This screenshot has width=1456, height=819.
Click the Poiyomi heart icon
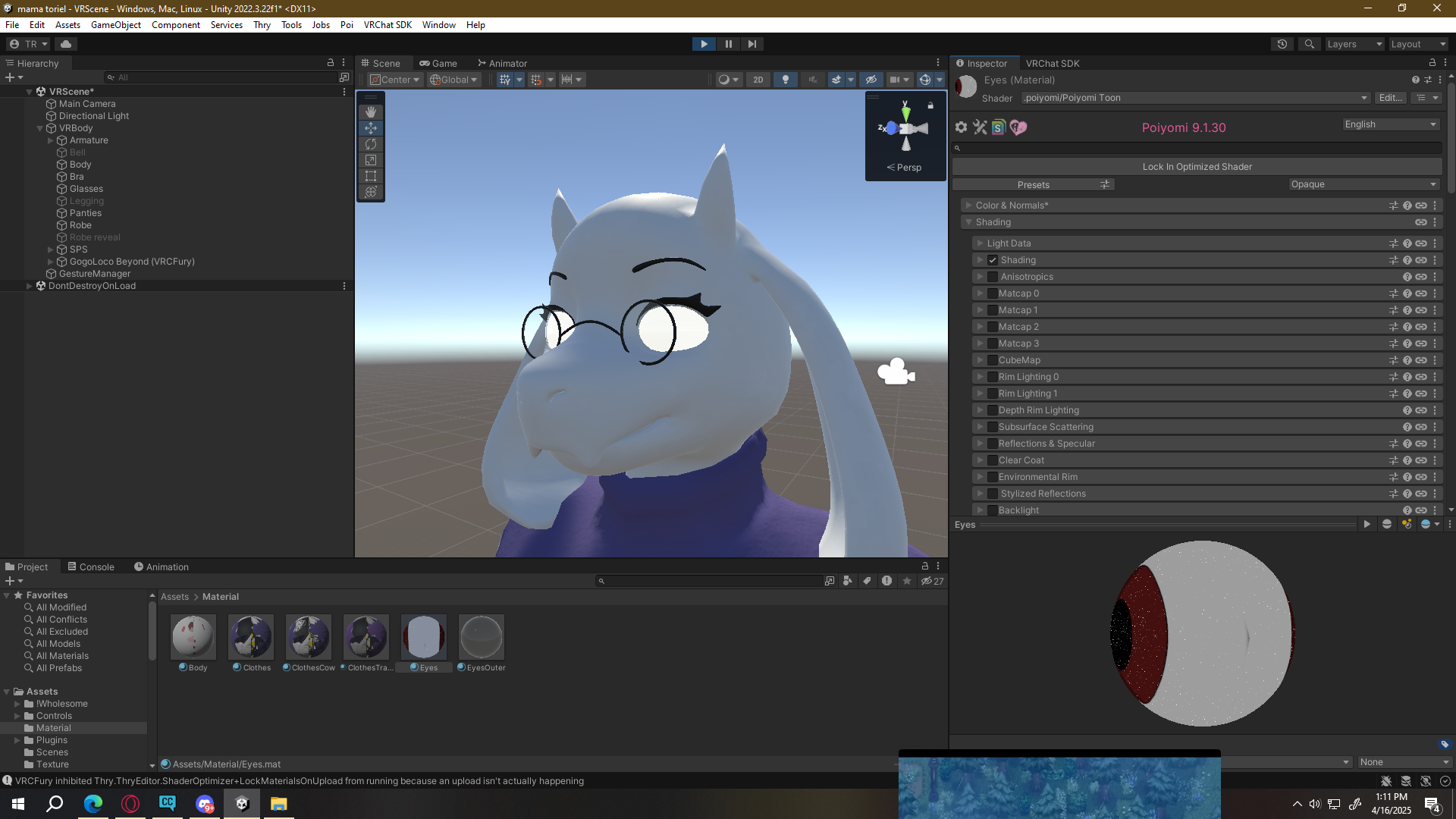click(x=1018, y=127)
